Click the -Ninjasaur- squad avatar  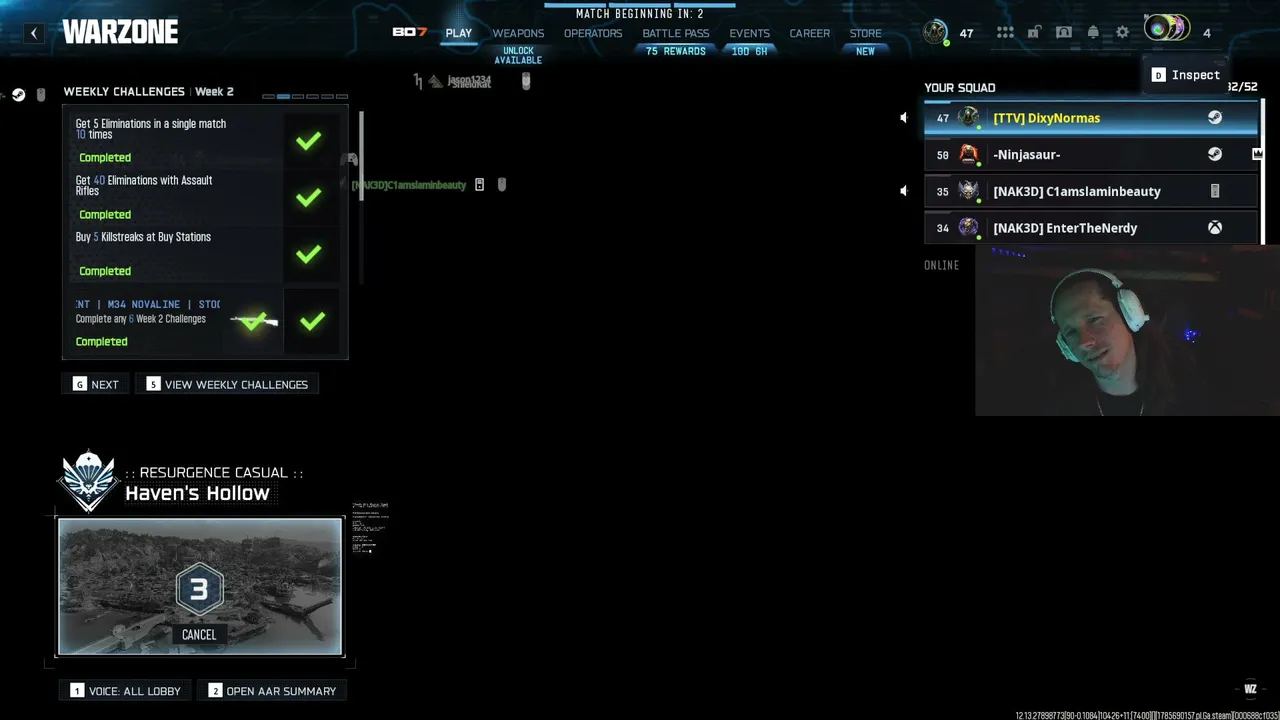(968, 154)
